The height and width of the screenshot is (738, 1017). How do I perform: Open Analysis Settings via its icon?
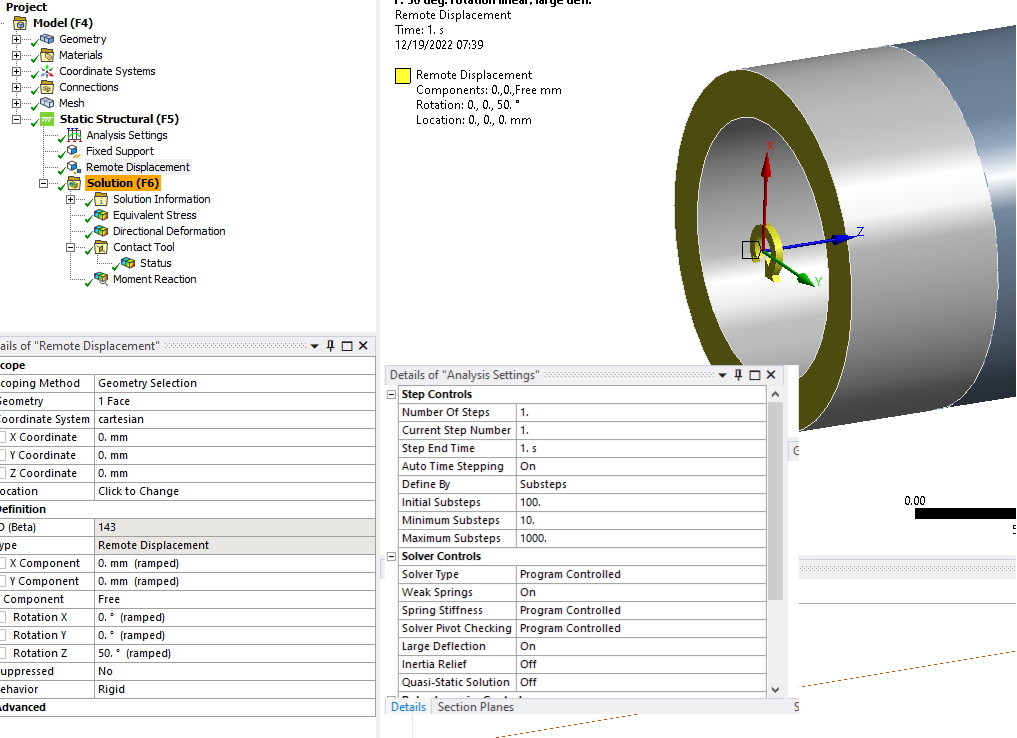(74, 135)
